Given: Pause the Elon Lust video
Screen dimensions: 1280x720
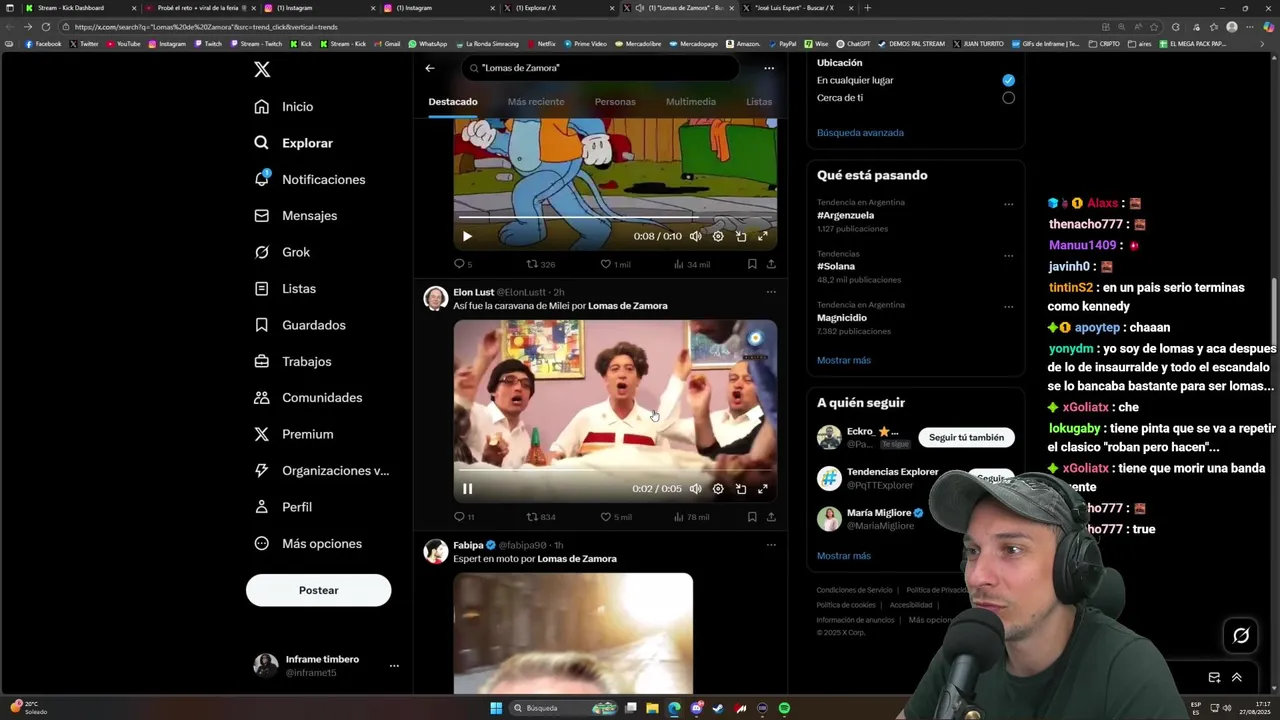Looking at the screenshot, I should (467, 489).
